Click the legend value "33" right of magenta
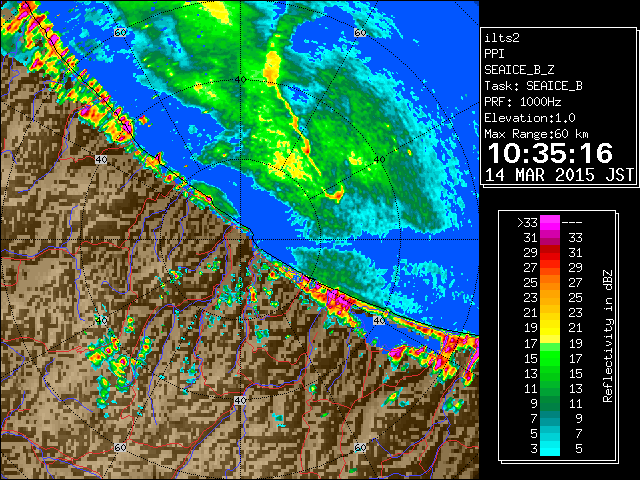This screenshot has width=640, height=480. [576, 238]
